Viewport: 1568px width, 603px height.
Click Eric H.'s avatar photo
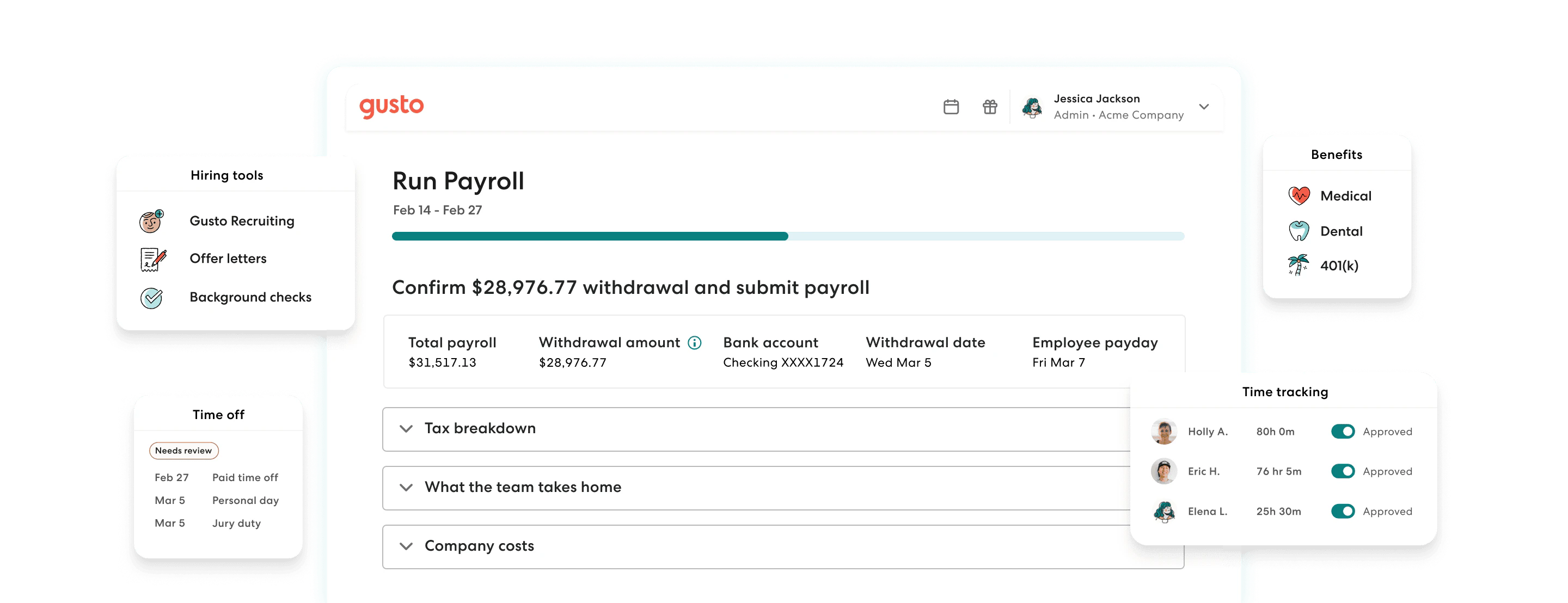1164,471
